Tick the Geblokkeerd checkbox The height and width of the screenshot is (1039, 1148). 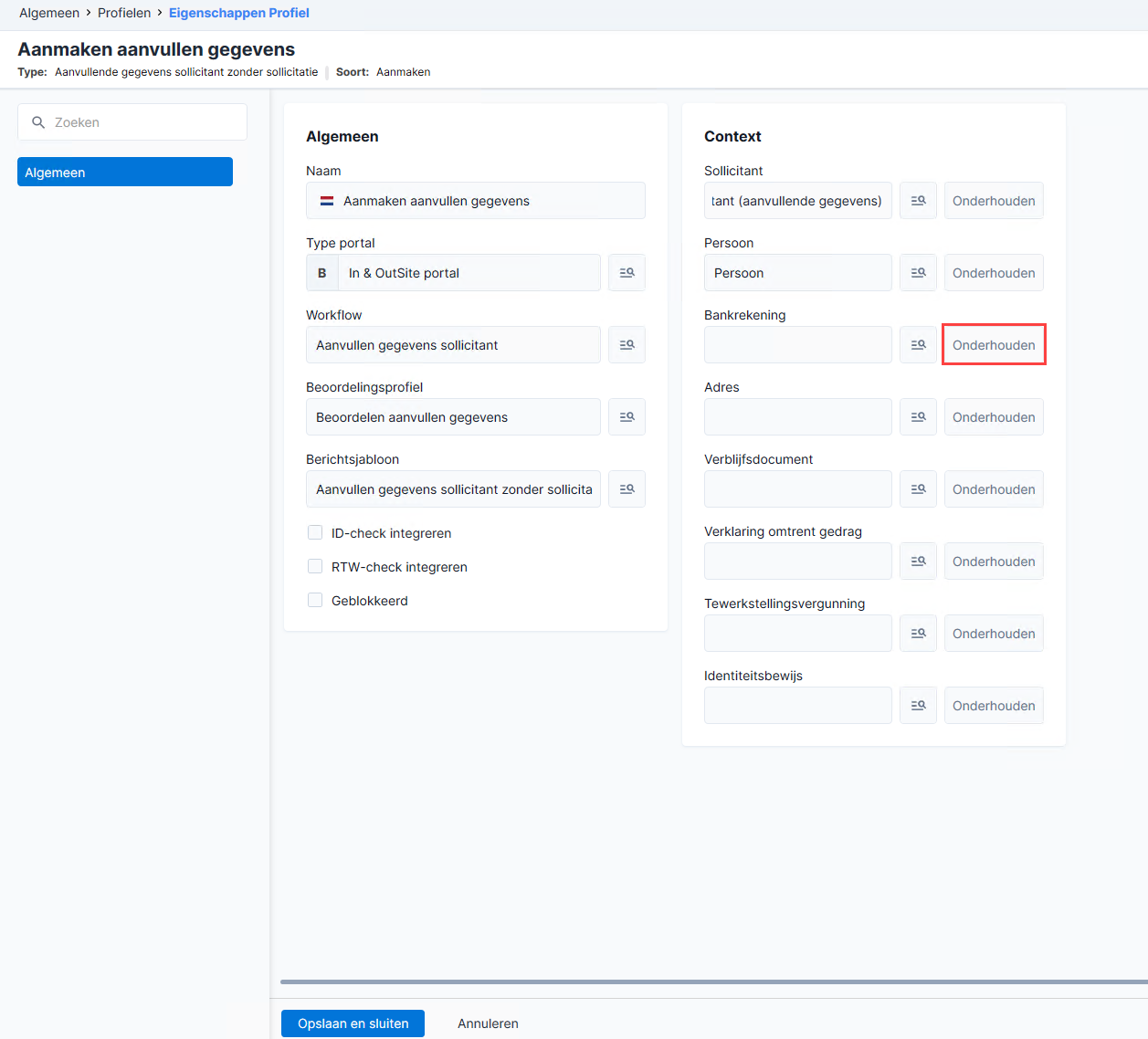tap(315, 600)
